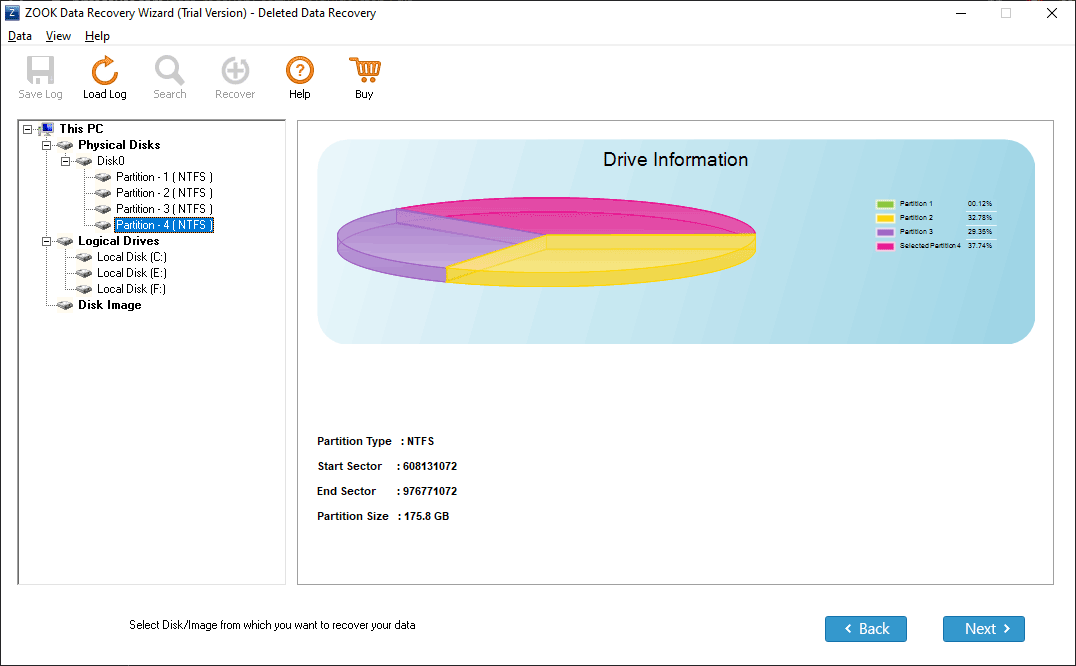1076x666 pixels.
Task: Click the drive icon beside Partition - 2
Action: (103, 193)
